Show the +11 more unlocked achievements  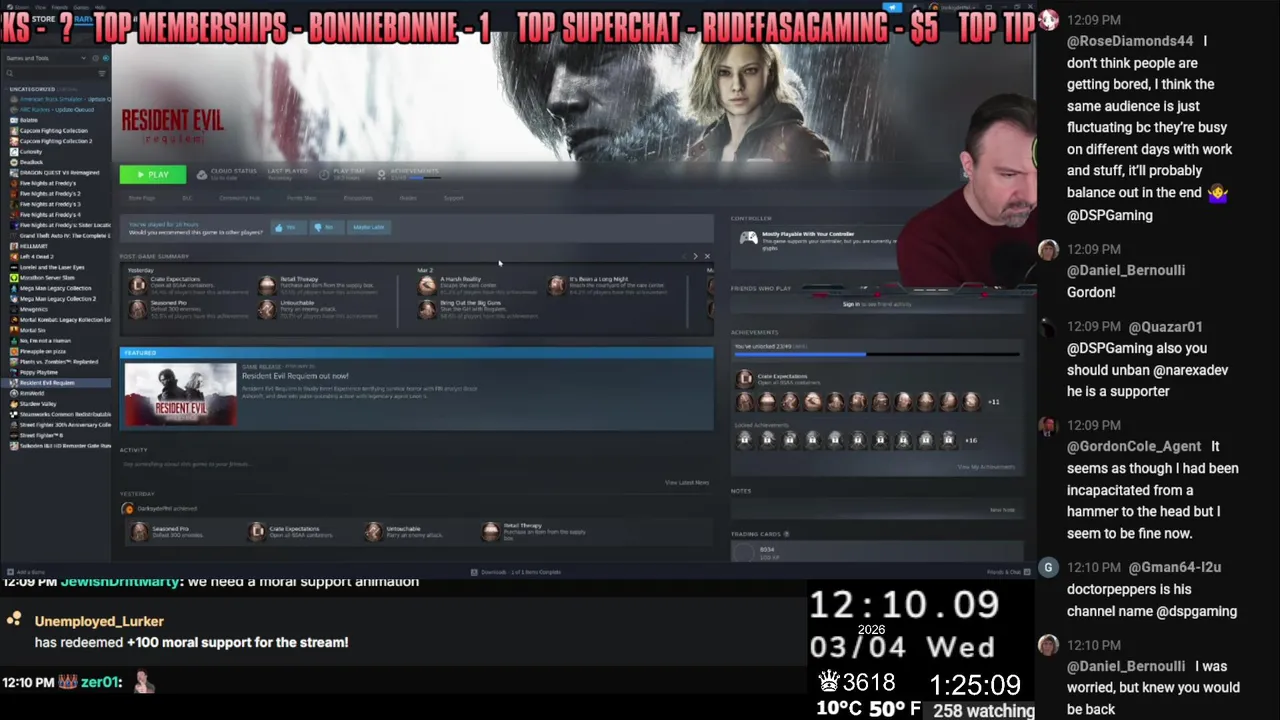pos(993,402)
